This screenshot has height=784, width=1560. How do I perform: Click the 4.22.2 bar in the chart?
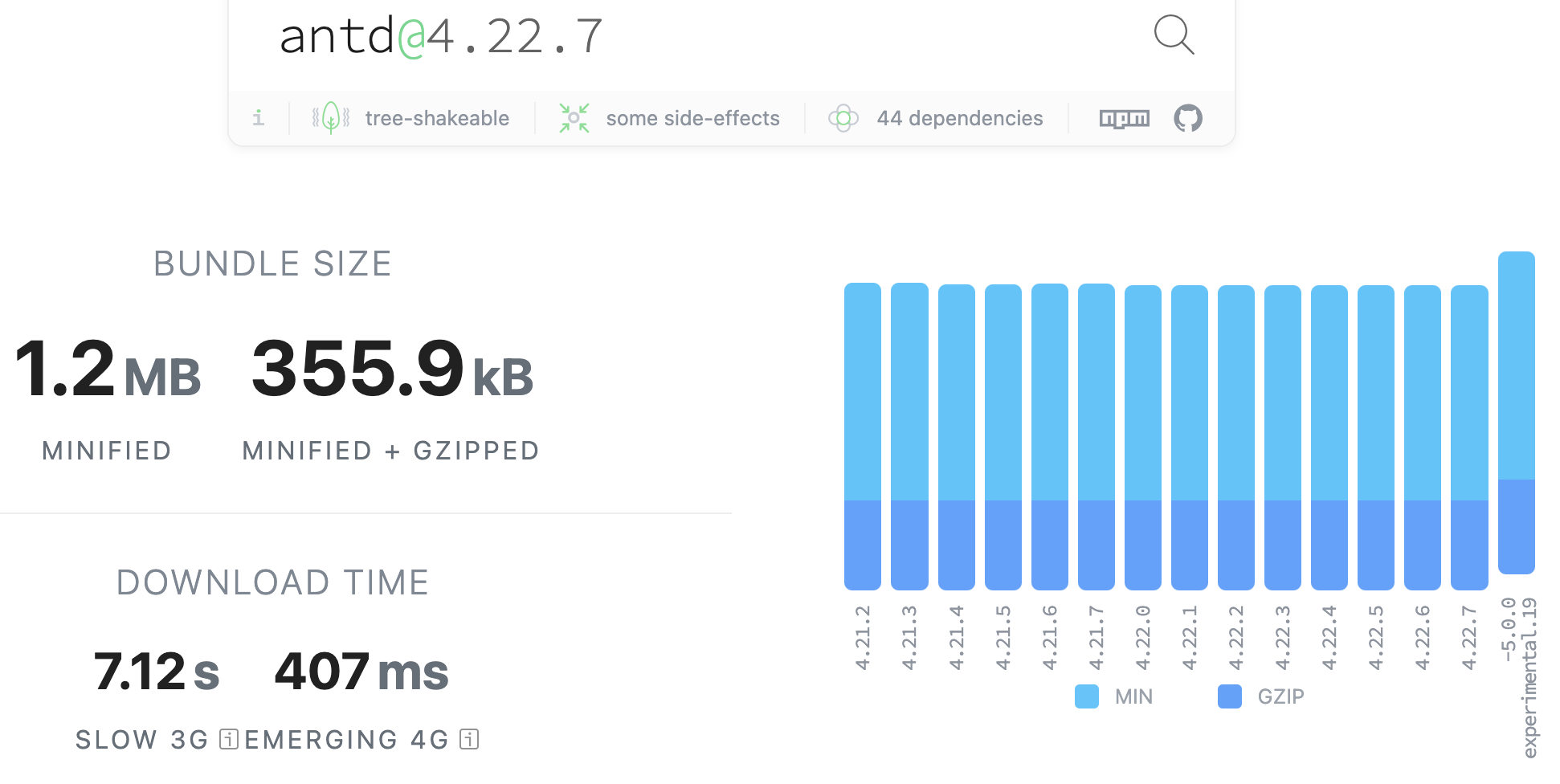tap(1236, 438)
